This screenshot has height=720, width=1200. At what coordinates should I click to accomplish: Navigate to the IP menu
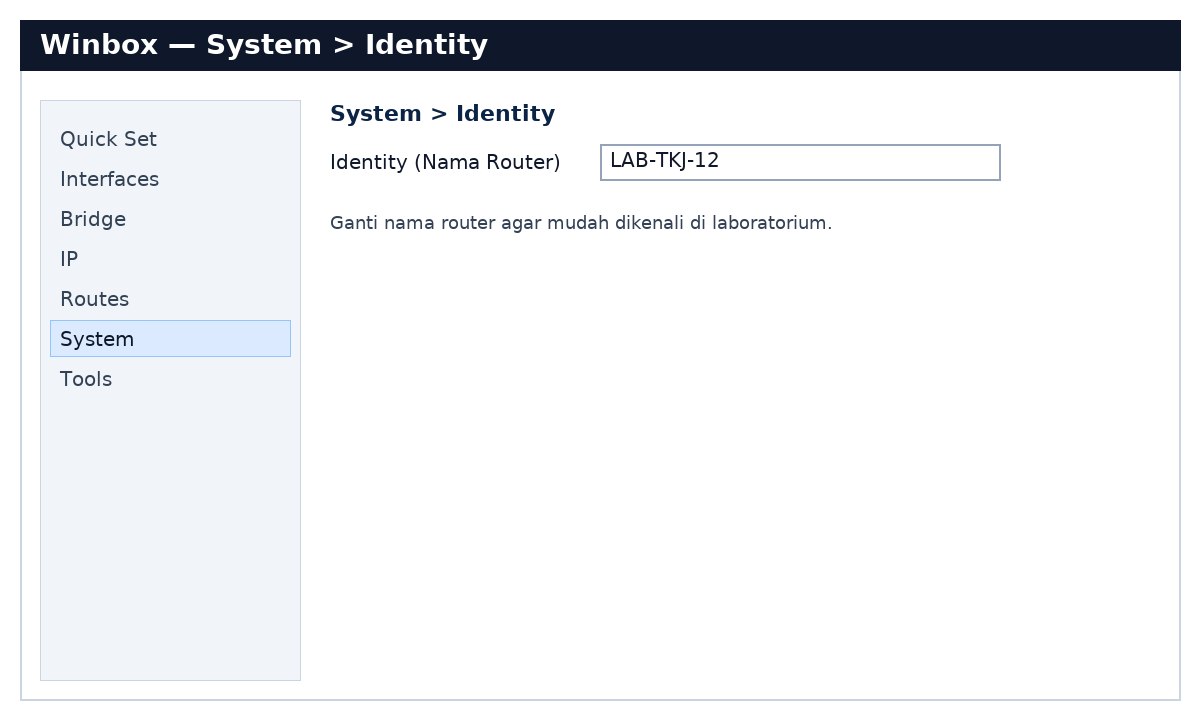pyautogui.click(x=69, y=259)
